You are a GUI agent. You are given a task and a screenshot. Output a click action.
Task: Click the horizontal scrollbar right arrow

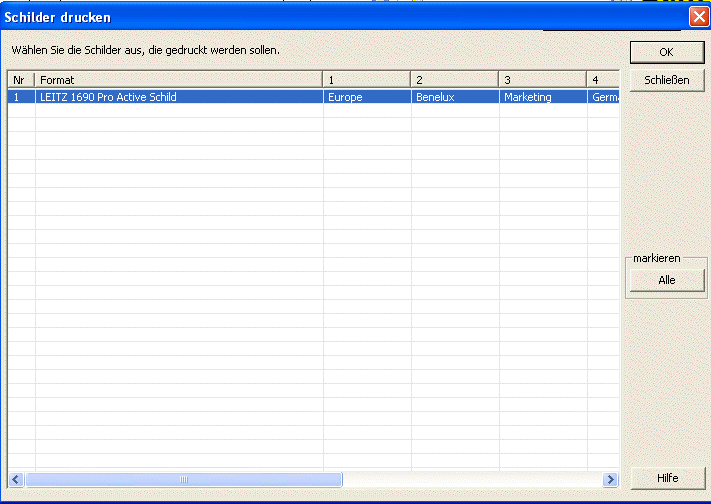pos(611,479)
